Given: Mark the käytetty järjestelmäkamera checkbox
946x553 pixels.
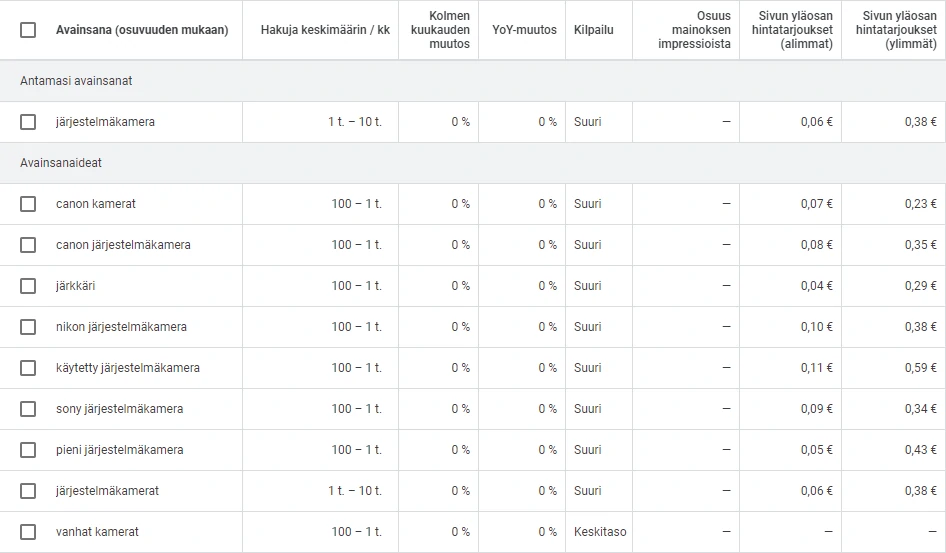Looking at the screenshot, I should click(x=28, y=368).
